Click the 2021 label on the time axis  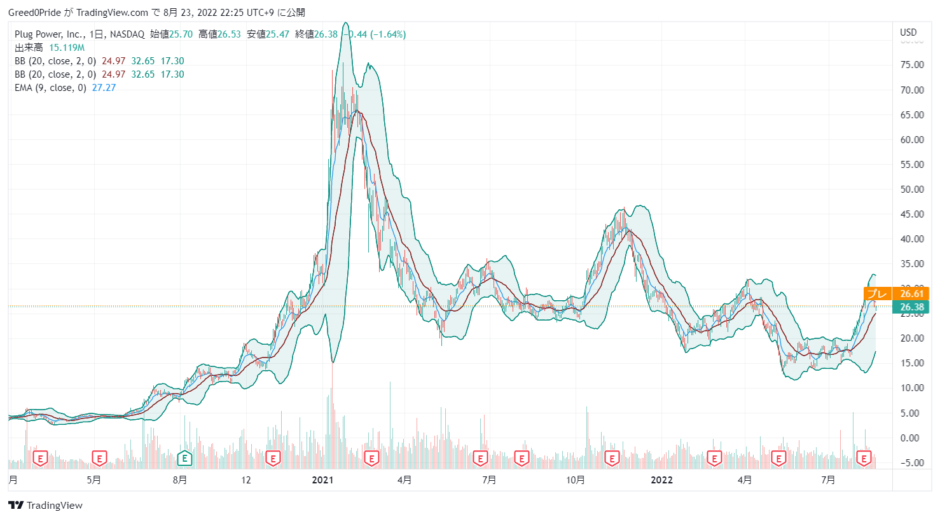322,481
